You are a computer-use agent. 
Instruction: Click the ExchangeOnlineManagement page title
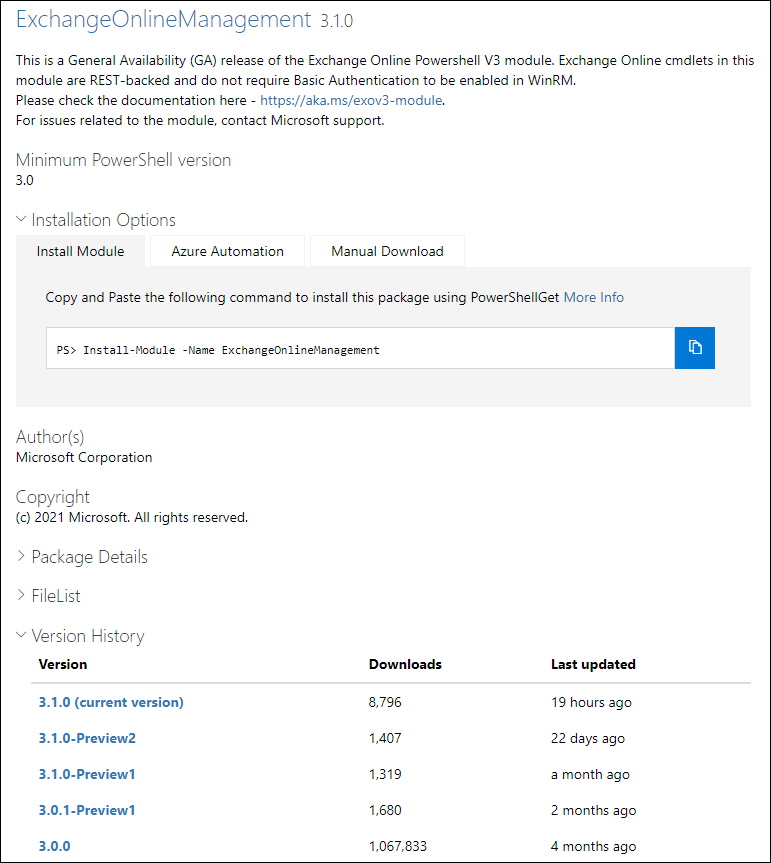click(163, 20)
